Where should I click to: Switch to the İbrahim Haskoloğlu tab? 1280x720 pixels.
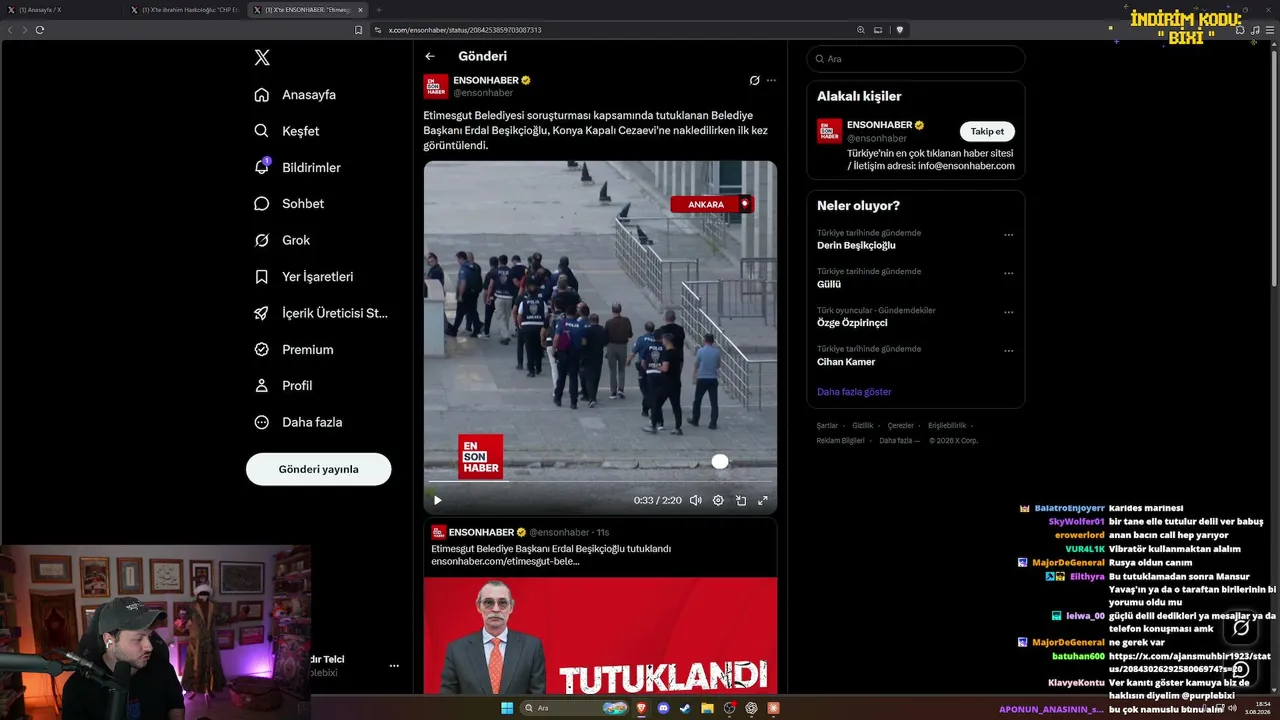pyautogui.click(x=185, y=10)
